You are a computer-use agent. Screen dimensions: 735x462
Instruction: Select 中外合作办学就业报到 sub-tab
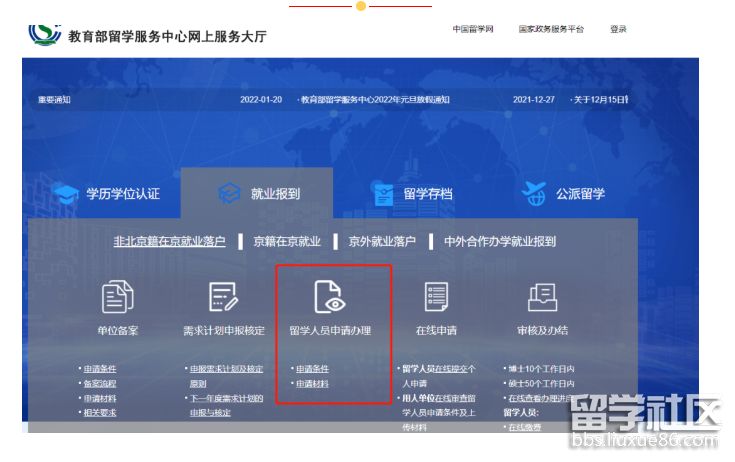pyautogui.click(x=499, y=241)
